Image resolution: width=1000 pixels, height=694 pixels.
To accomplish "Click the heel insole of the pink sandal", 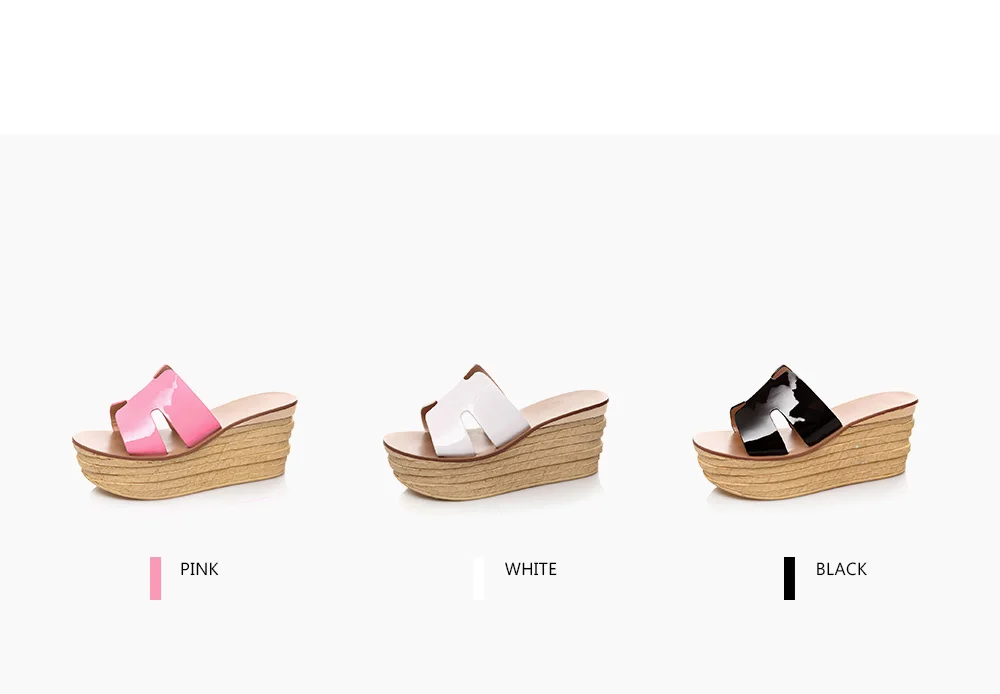I will pyautogui.click(x=258, y=406).
